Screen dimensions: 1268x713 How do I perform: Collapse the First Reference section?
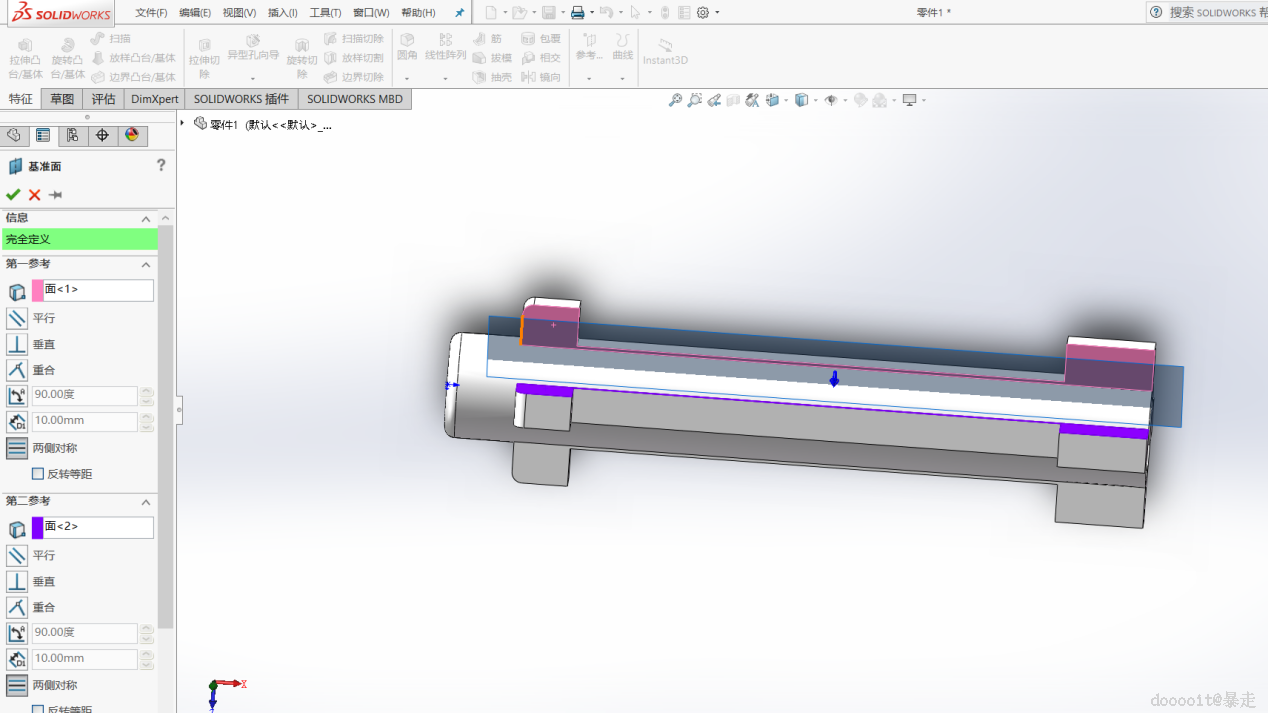pos(146,265)
